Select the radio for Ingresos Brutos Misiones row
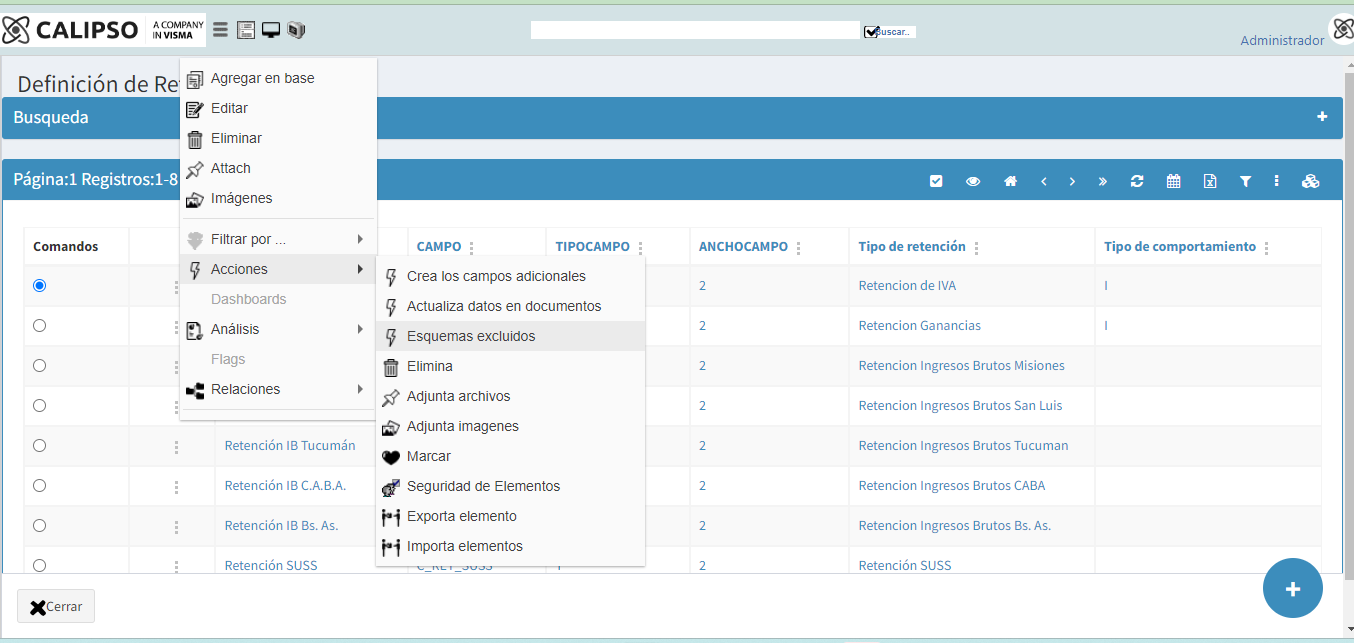 click(39, 365)
